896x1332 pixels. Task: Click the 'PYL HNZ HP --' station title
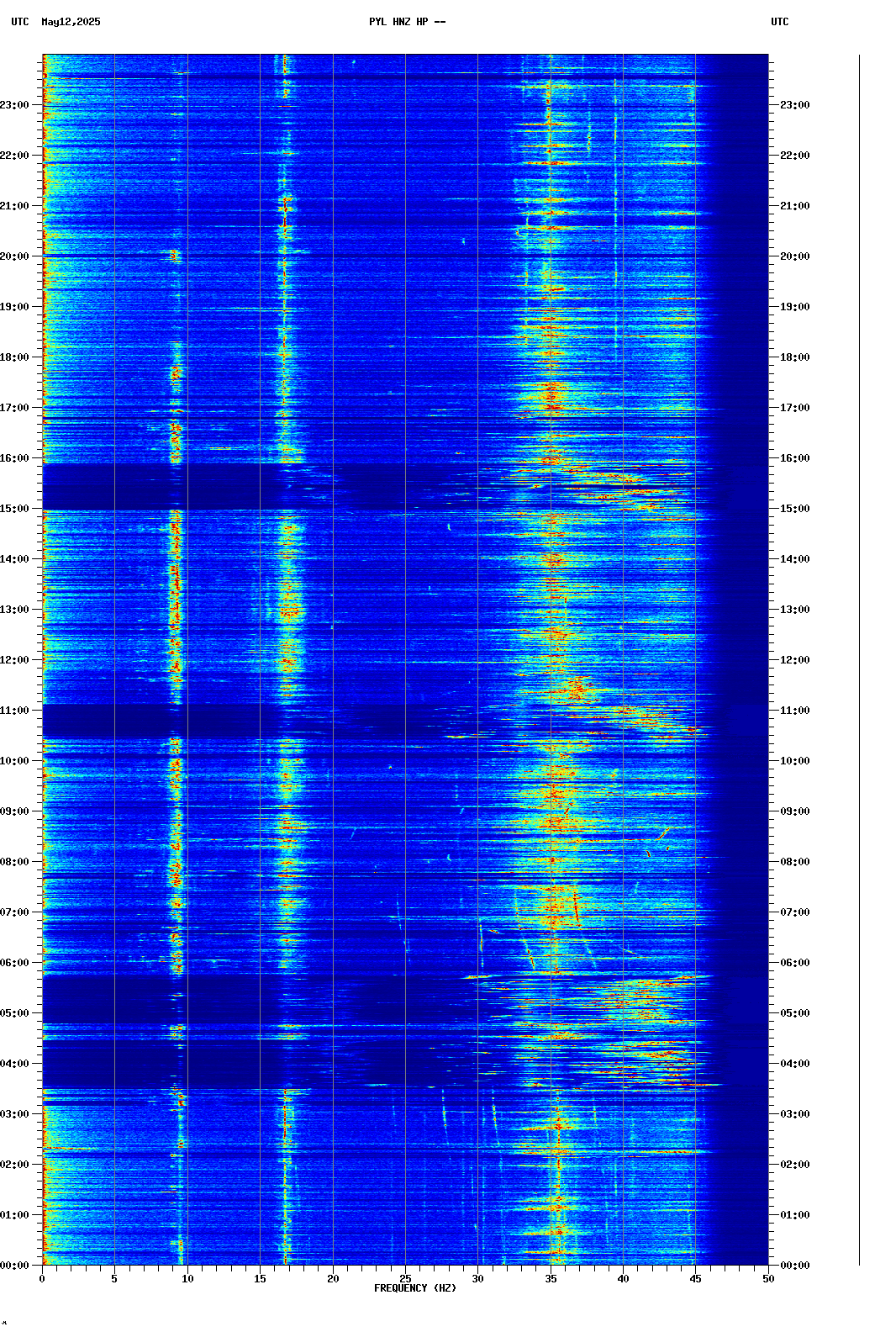[408, 22]
